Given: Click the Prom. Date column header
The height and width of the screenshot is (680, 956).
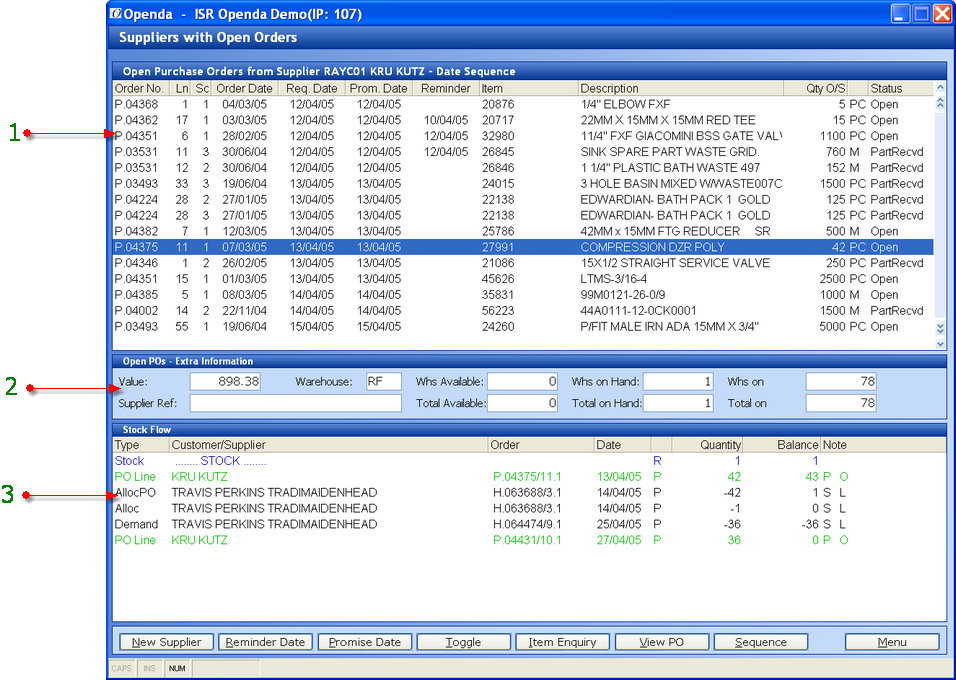Looking at the screenshot, I should point(379,88).
